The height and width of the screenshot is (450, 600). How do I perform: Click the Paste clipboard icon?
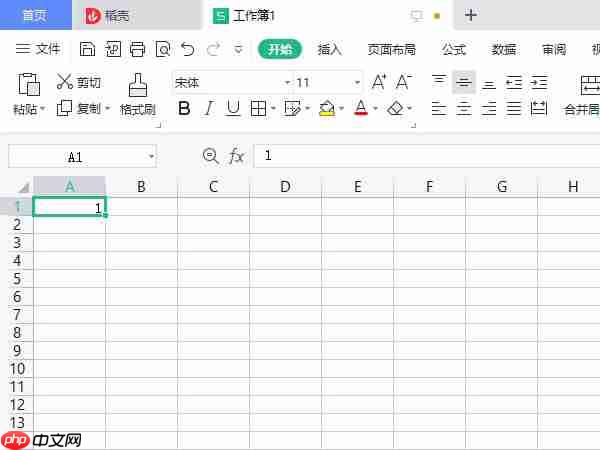click(x=29, y=84)
